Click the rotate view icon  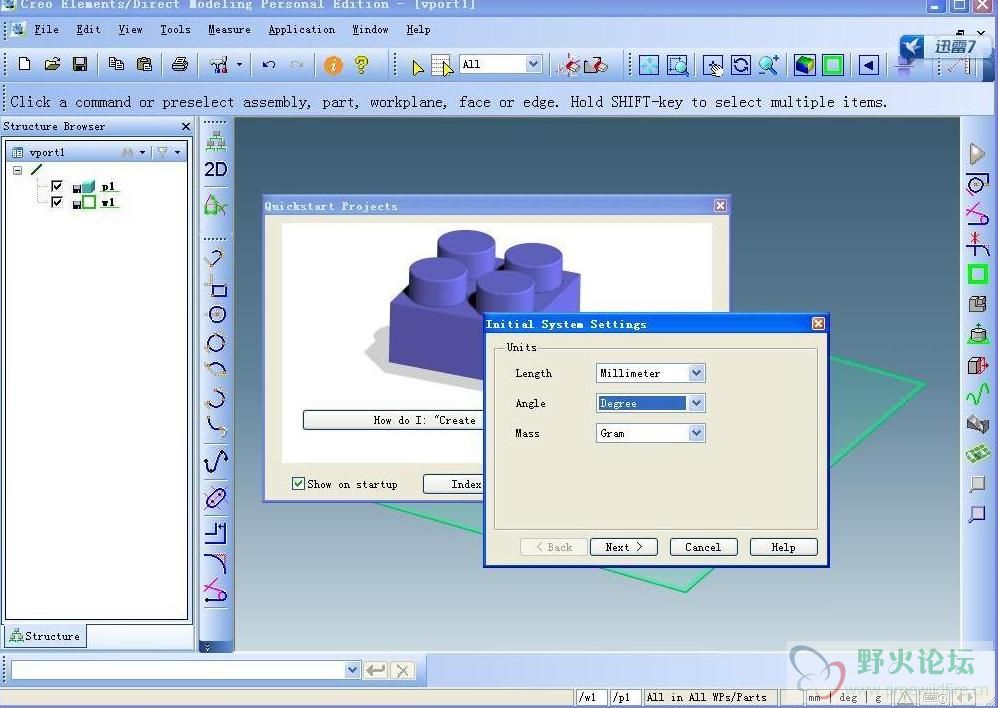pos(740,65)
